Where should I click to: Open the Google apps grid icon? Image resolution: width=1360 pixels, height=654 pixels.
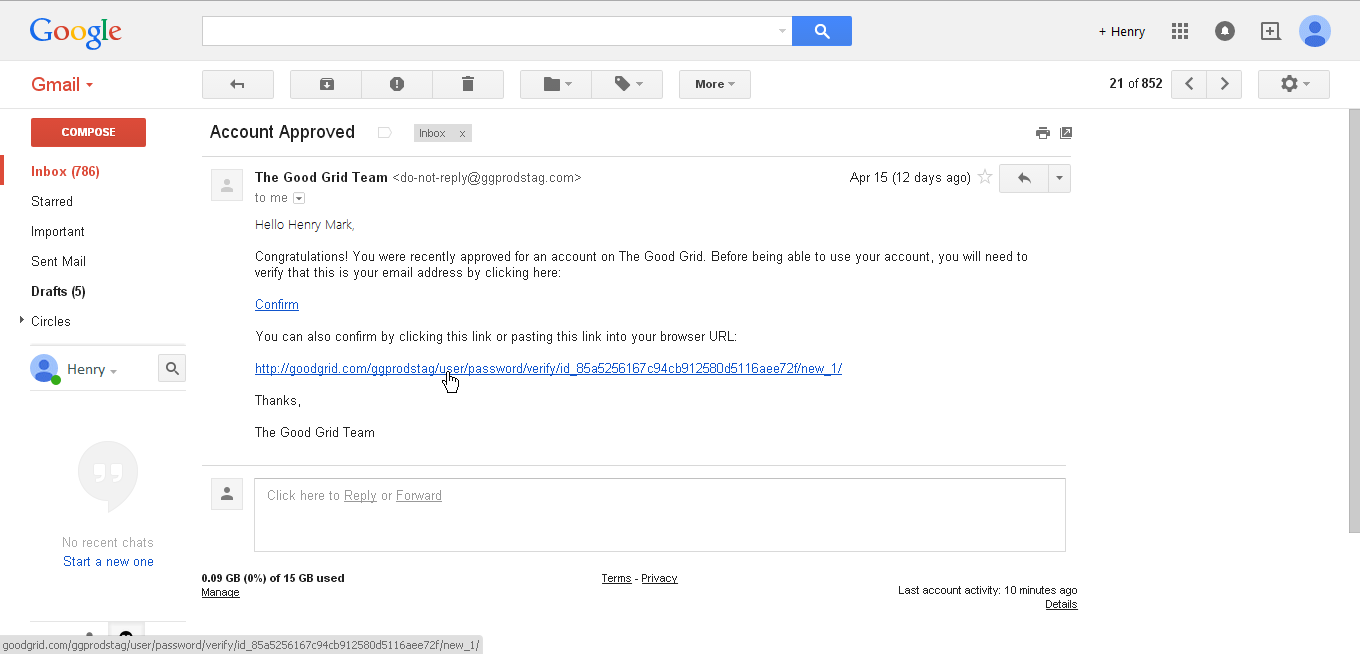tap(1180, 31)
